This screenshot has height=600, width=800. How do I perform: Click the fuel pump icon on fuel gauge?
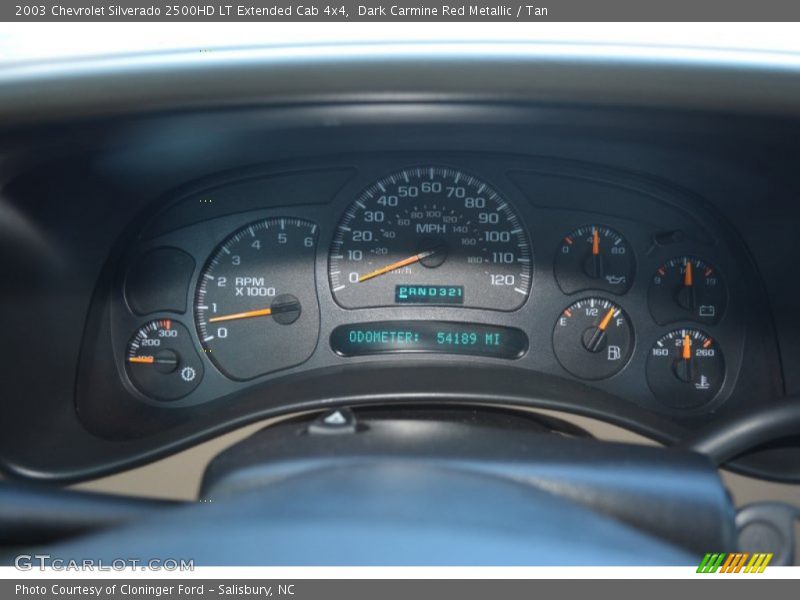614,353
